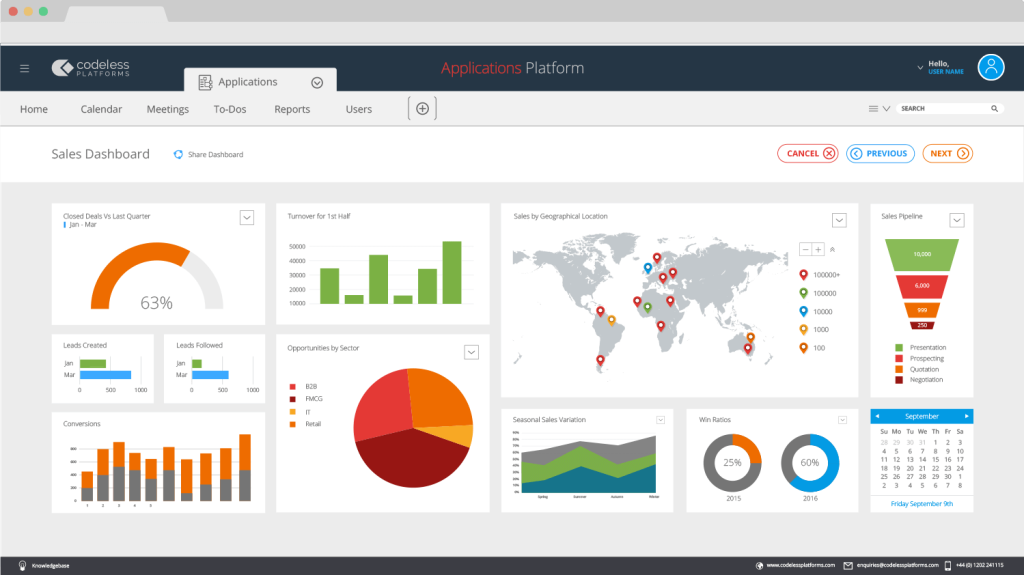
Task: Zoom in on the map with plus
Action: pos(818,249)
